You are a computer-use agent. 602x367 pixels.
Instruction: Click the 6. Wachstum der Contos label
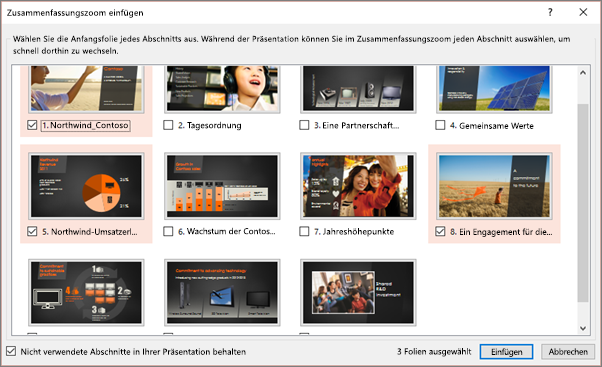[227, 231]
